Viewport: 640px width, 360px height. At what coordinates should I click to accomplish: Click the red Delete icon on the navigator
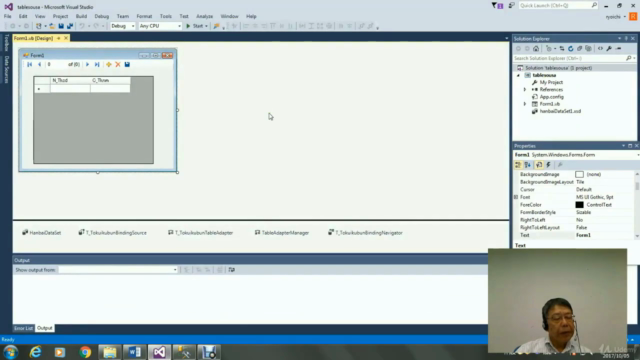coord(118,64)
